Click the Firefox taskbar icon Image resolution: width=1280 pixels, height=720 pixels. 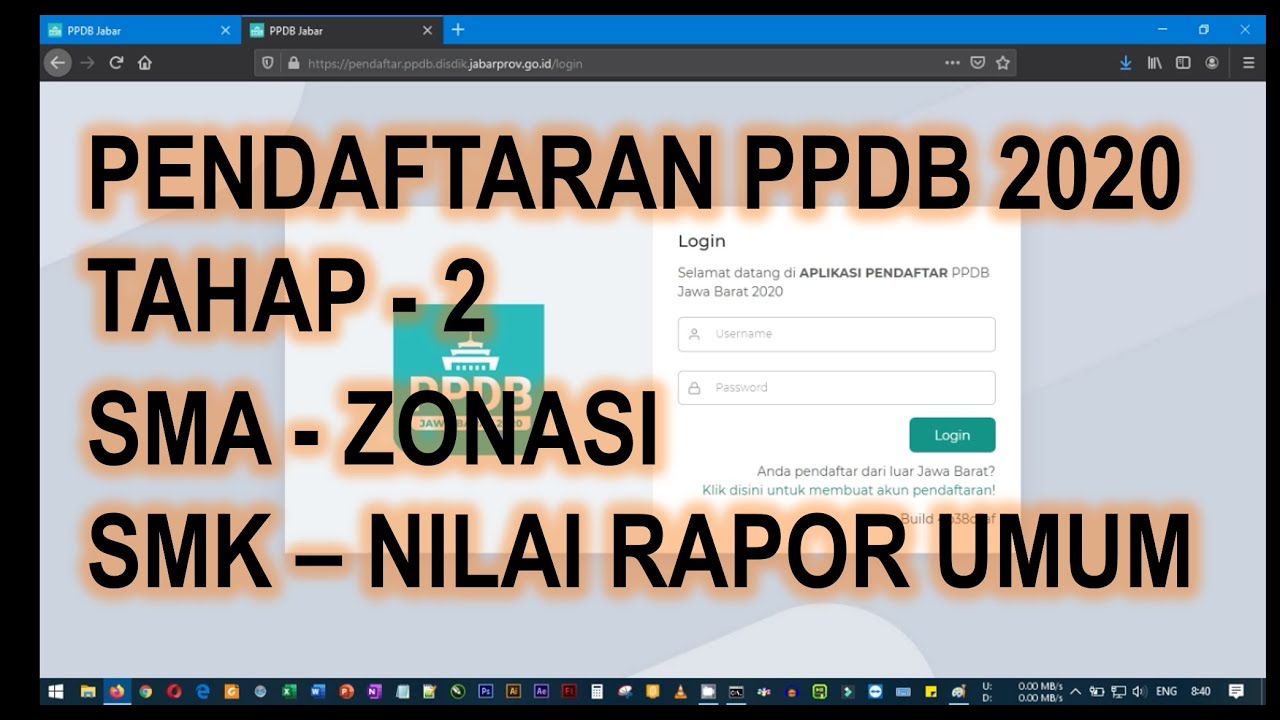tap(117, 691)
